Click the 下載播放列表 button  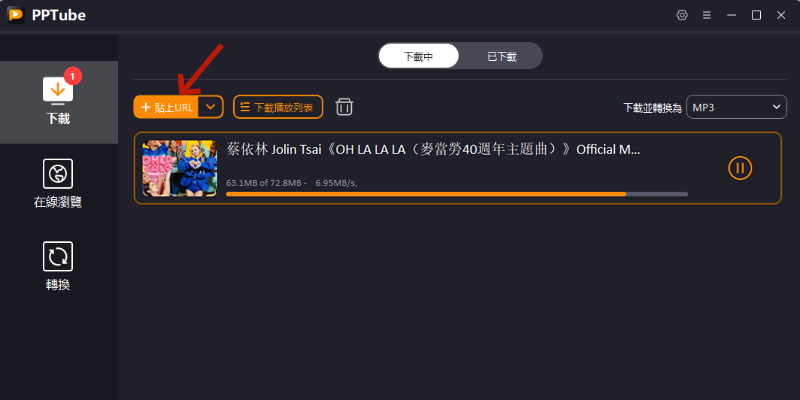click(x=278, y=107)
